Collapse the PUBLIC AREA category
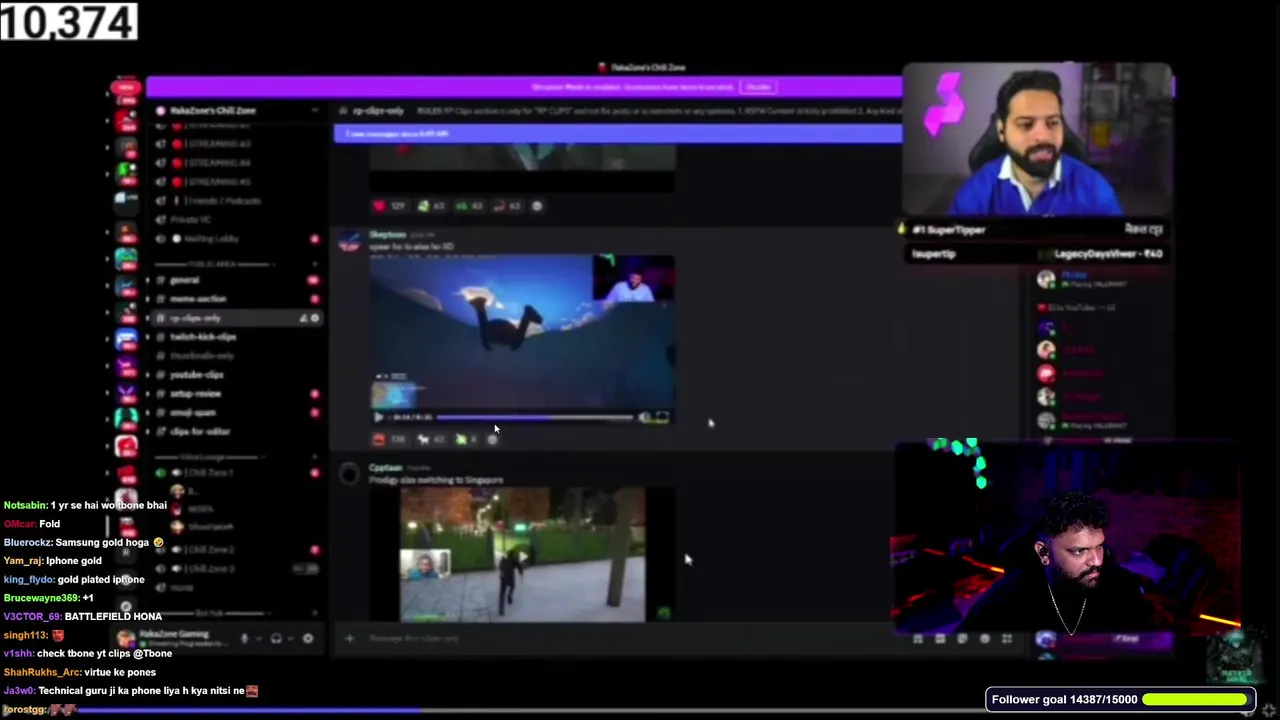 click(213, 264)
